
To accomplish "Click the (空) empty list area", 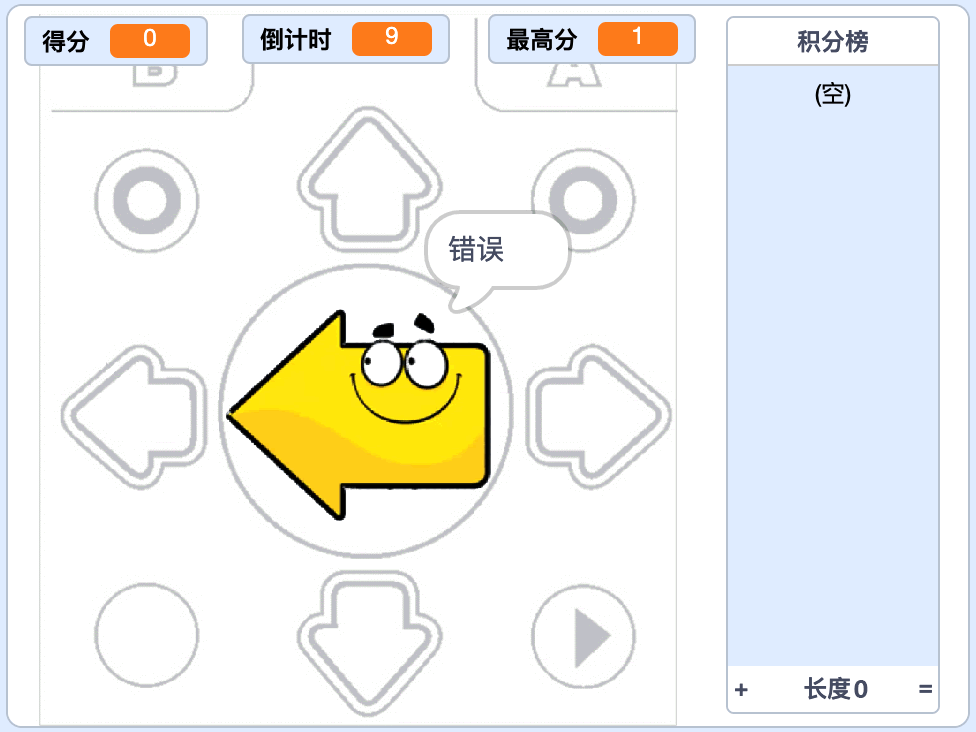I will (833, 365).
